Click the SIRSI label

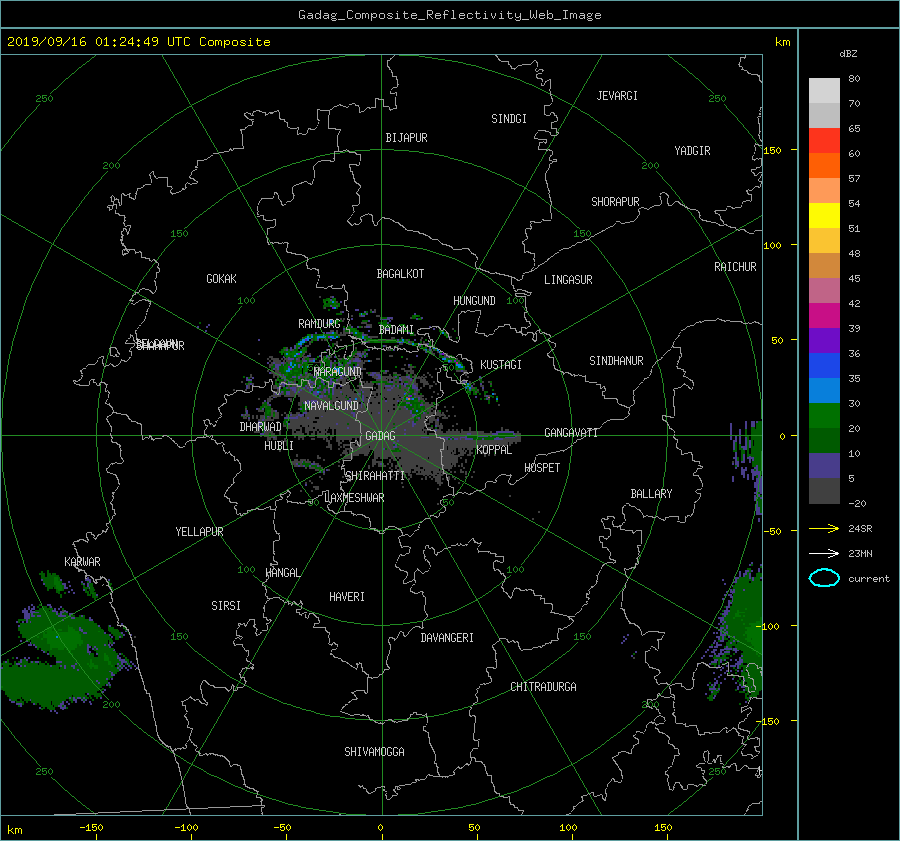pyautogui.click(x=226, y=606)
